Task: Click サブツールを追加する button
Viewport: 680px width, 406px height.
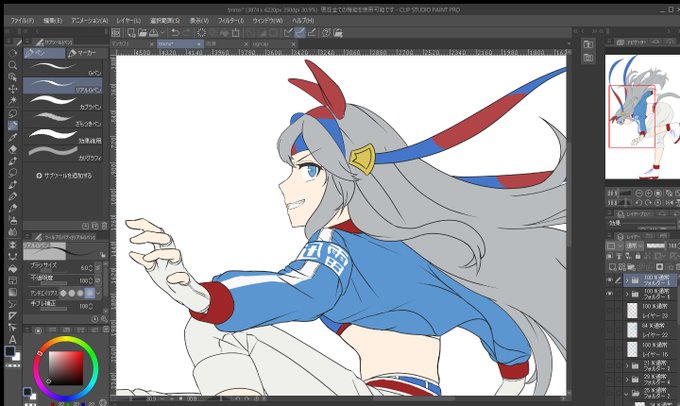Action: pyautogui.click(x=64, y=176)
